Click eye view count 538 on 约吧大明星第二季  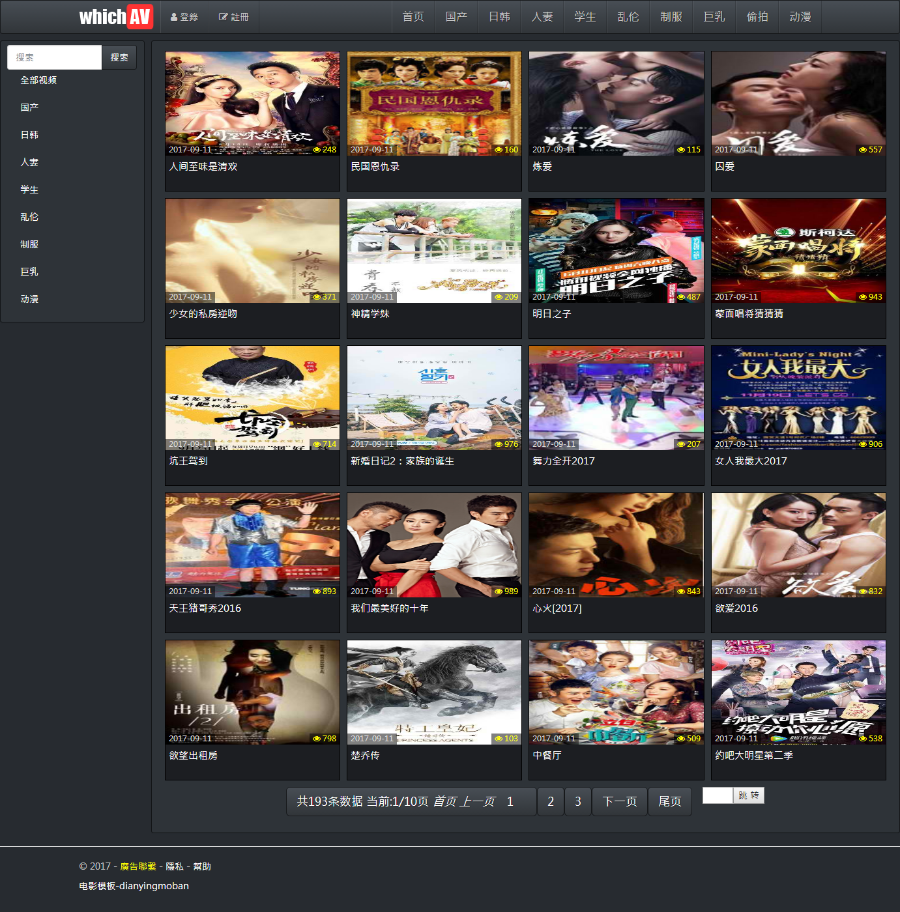coord(870,738)
